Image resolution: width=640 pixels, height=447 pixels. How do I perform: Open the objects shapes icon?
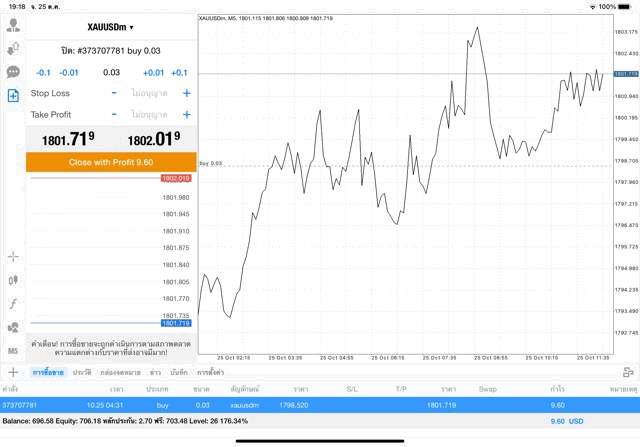[13, 327]
